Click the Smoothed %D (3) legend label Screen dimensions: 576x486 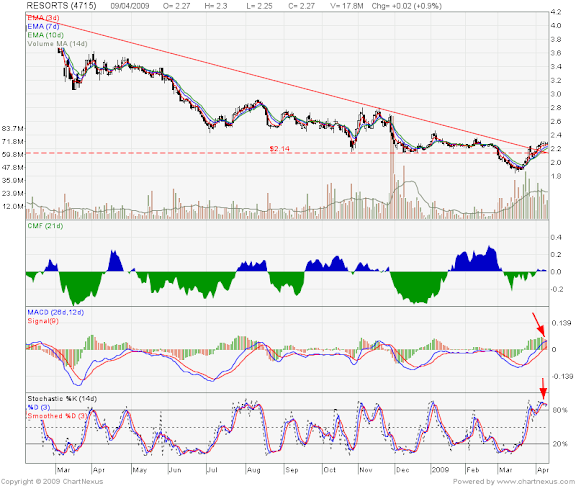(57, 416)
